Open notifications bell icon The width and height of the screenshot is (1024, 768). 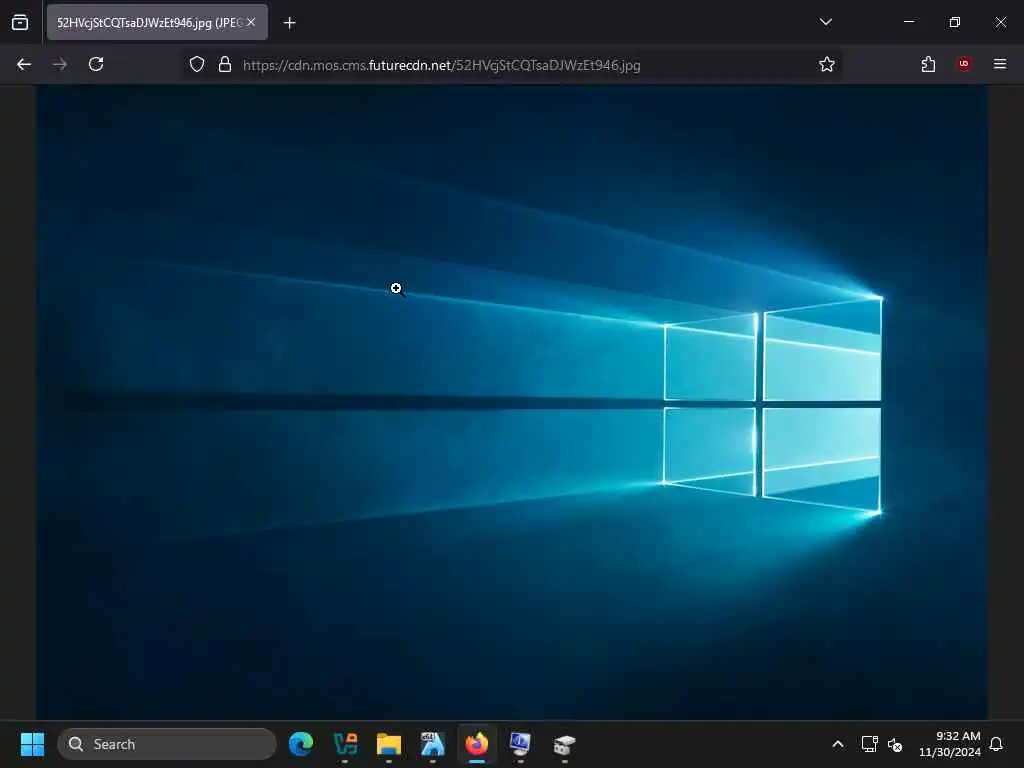click(x=997, y=744)
